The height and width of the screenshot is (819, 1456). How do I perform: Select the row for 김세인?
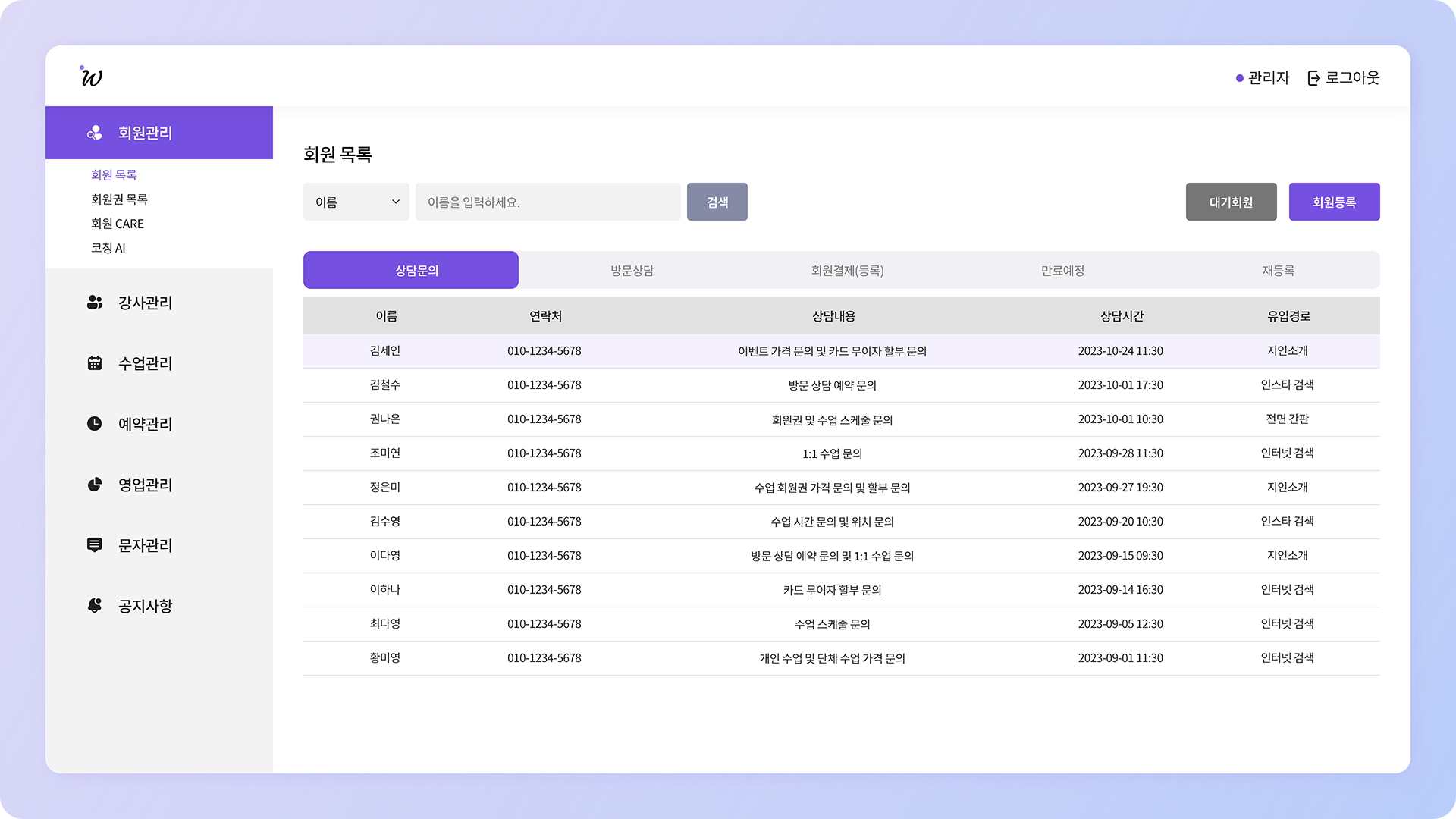842,351
